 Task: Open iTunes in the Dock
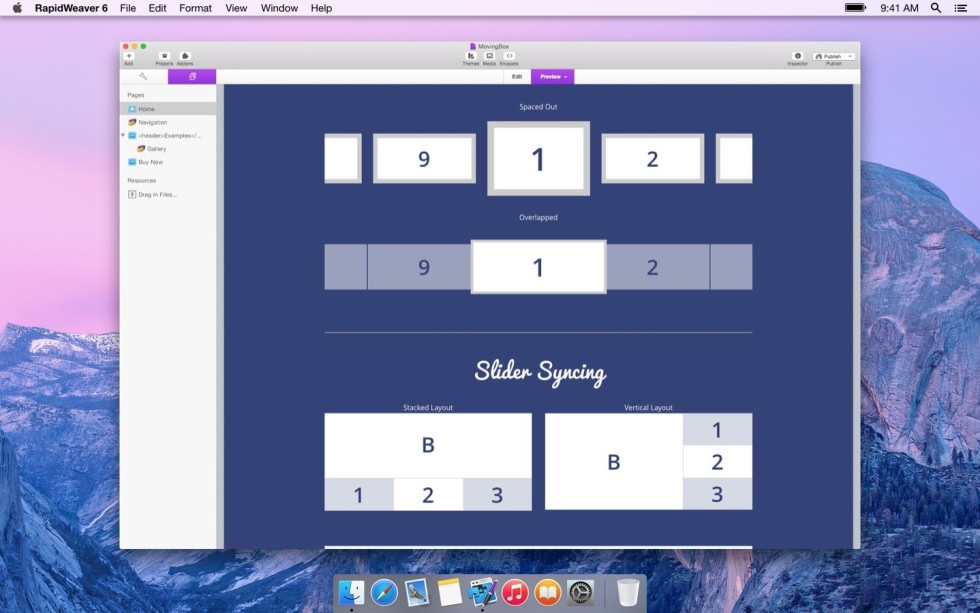click(x=515, y=592)
